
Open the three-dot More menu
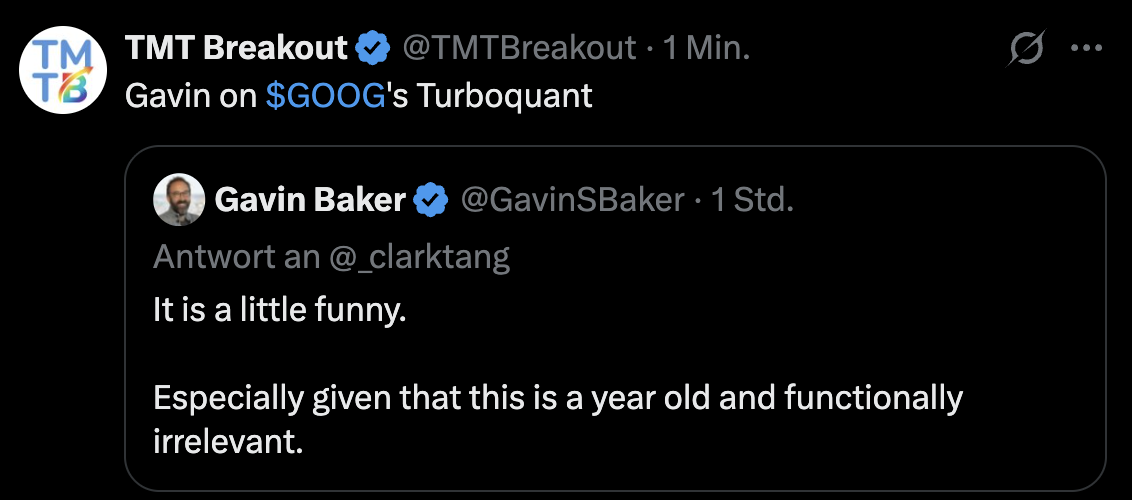(x=1086, y=48)
